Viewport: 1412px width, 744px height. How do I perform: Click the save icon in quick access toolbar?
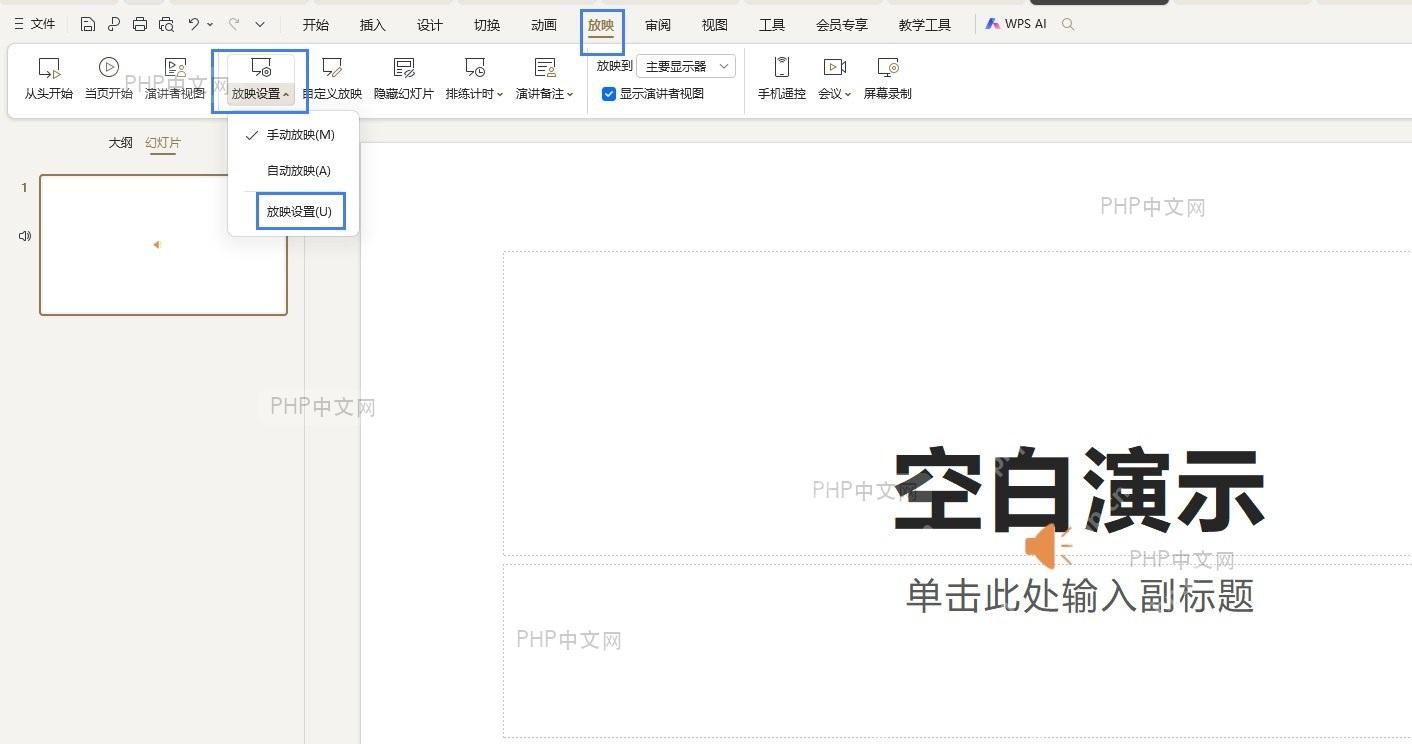pyautogui.click(x=88, y=24)
